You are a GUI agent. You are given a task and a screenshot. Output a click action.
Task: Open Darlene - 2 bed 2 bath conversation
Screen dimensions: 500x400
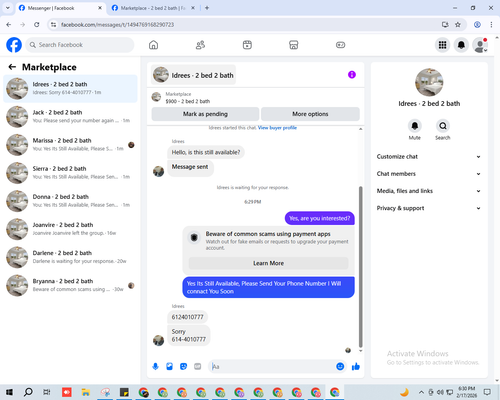point(70,257)
